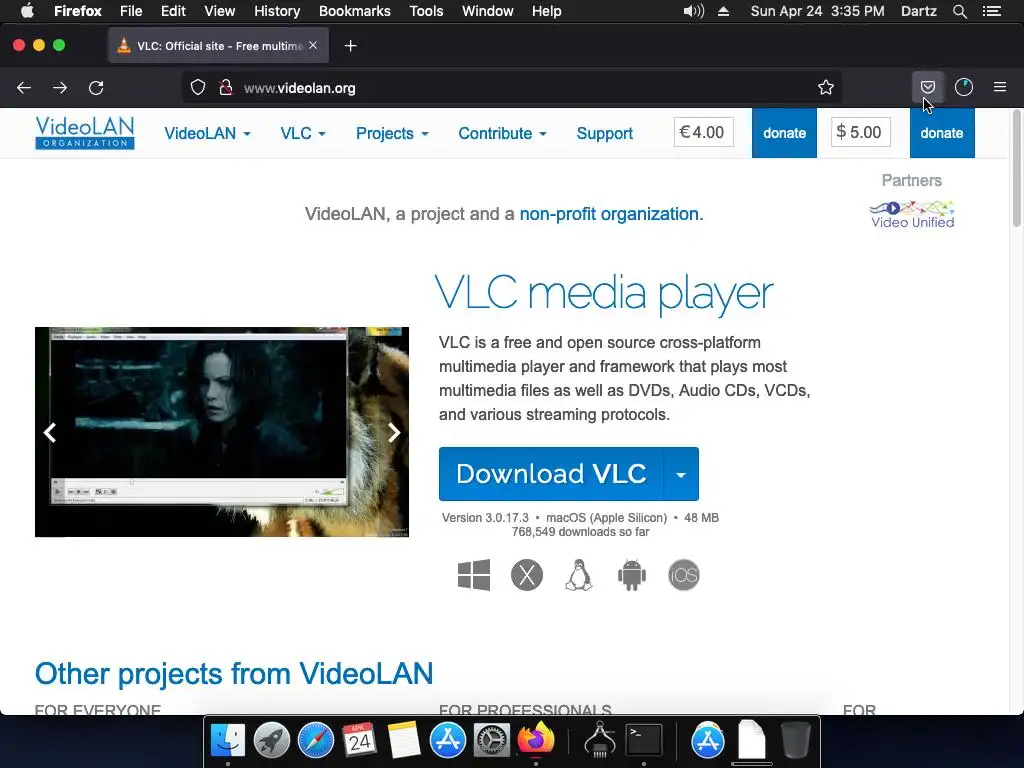The width and height of the screenshot is (1024, 768).
Task: Click the Download VLC button
Action: pos(551,474)
